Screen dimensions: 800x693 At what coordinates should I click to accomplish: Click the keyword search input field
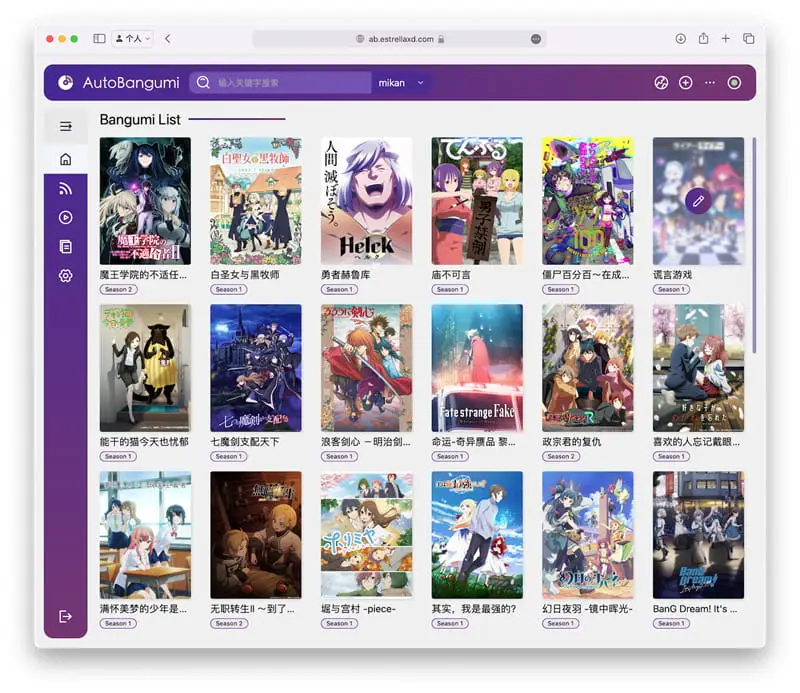(290, 83)
